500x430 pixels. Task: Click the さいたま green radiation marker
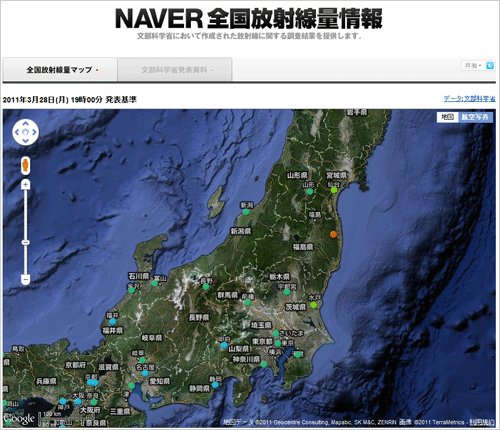[x=276, y=333]
